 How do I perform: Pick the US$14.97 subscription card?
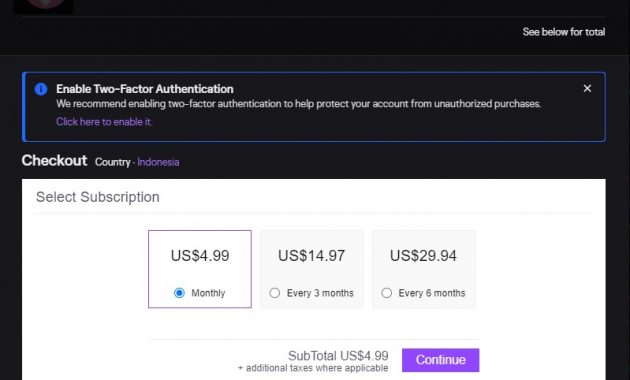(312, 269)
